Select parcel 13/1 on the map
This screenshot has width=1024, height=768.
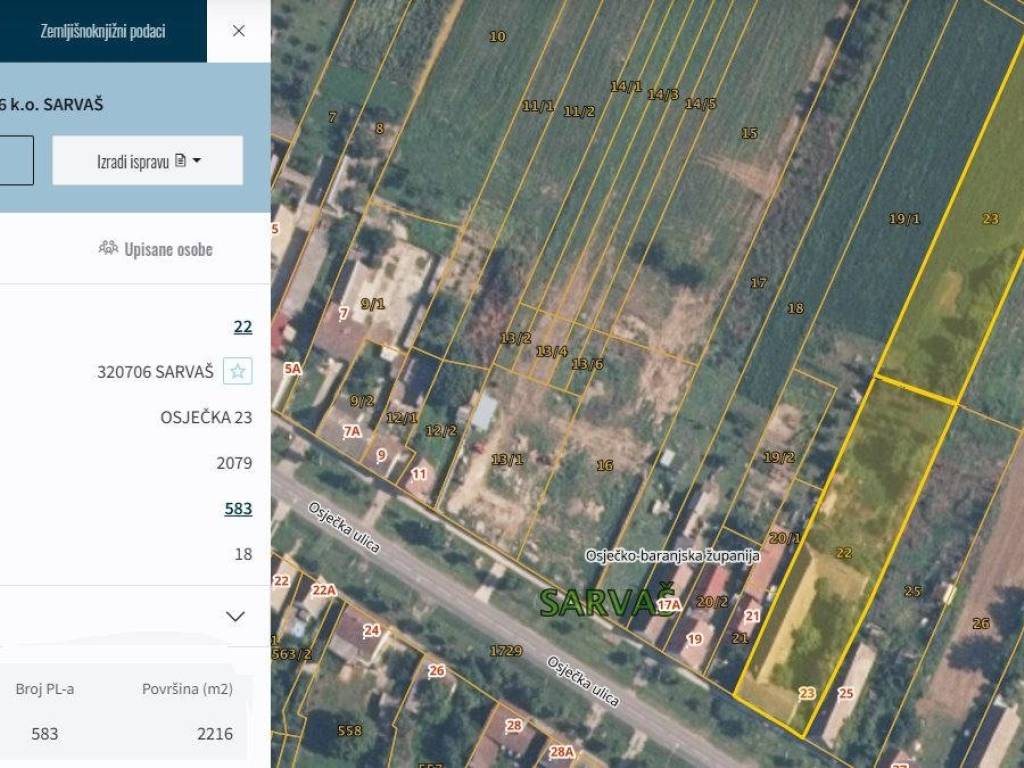pos(507,460)
